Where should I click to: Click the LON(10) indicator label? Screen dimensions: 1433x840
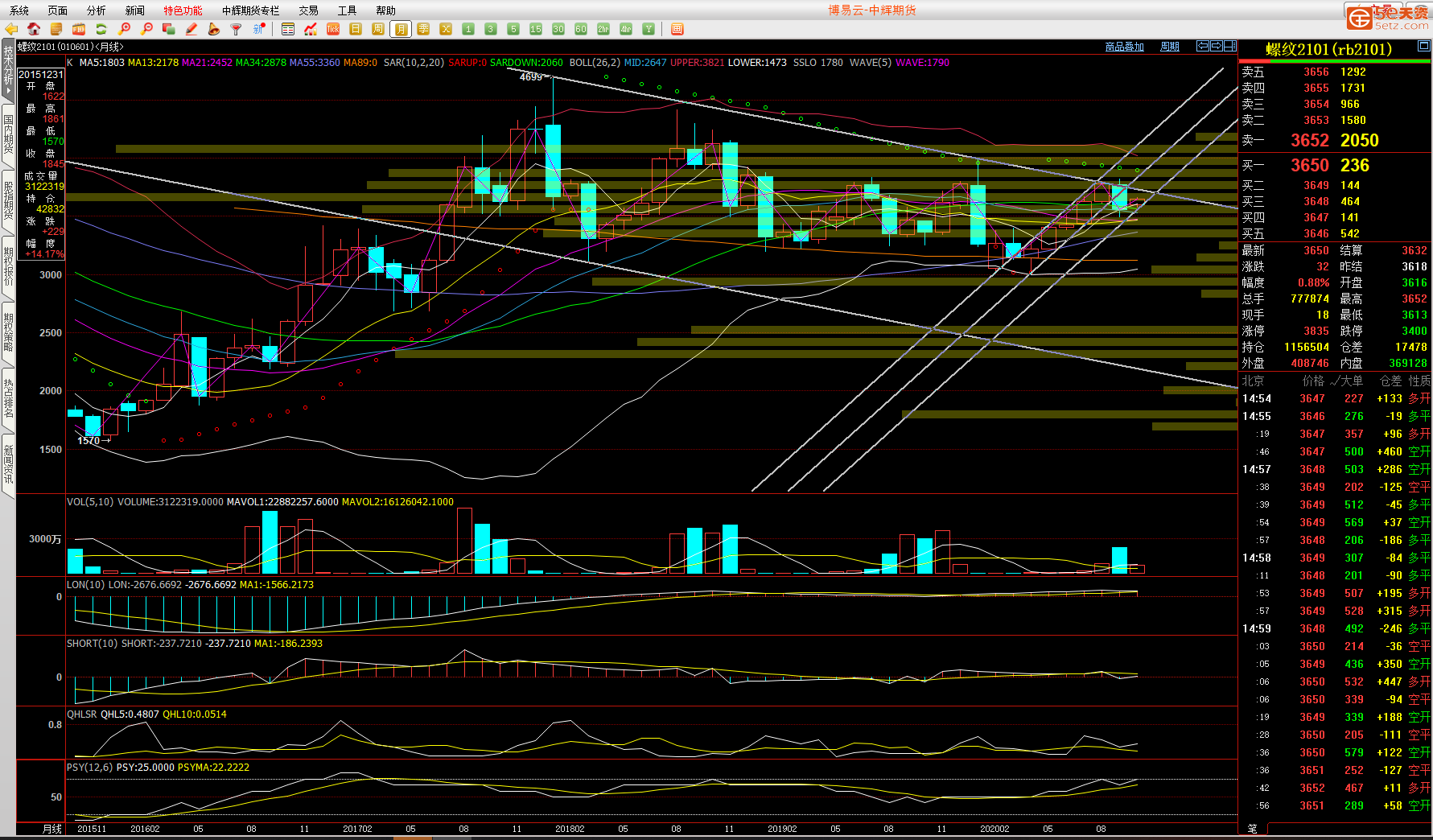tap(86, 585)
